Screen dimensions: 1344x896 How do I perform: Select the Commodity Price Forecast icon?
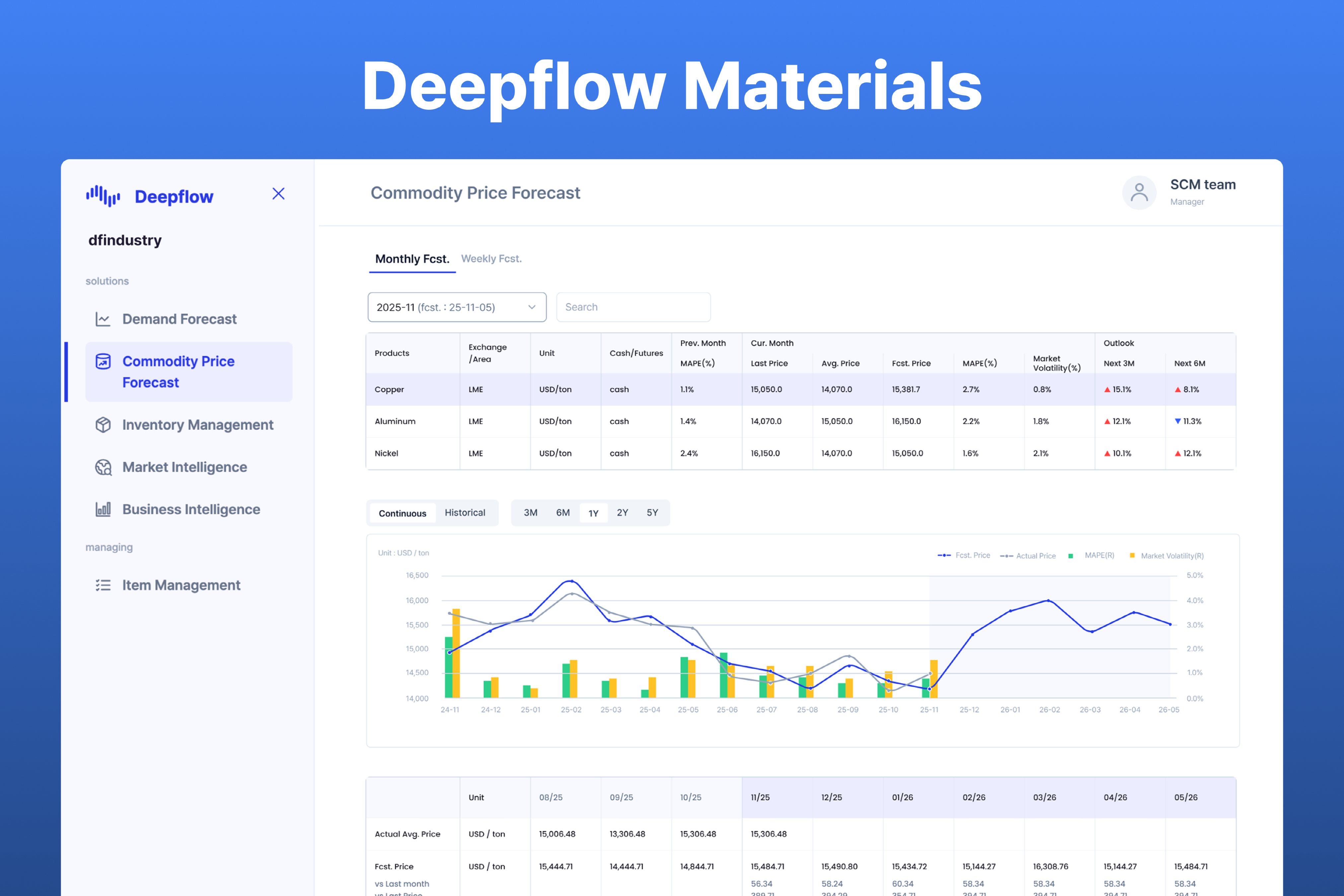[x=103, y=361]
